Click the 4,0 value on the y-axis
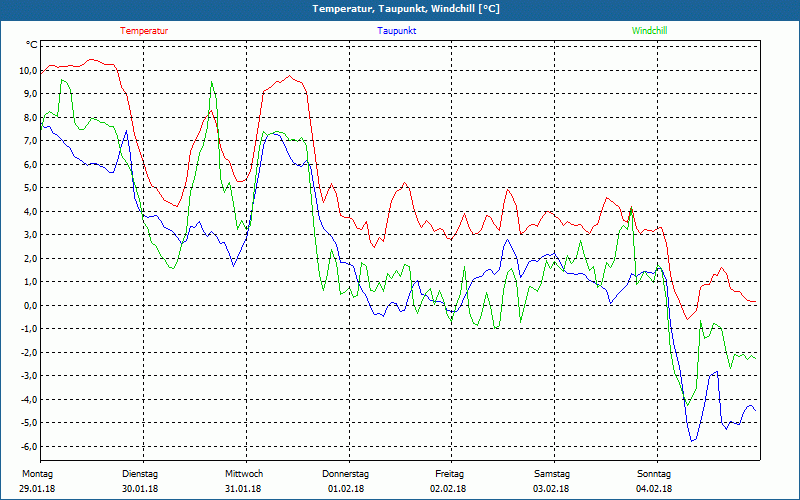The height and width of the screenshot is (500, 800). [x=30, y=211]
